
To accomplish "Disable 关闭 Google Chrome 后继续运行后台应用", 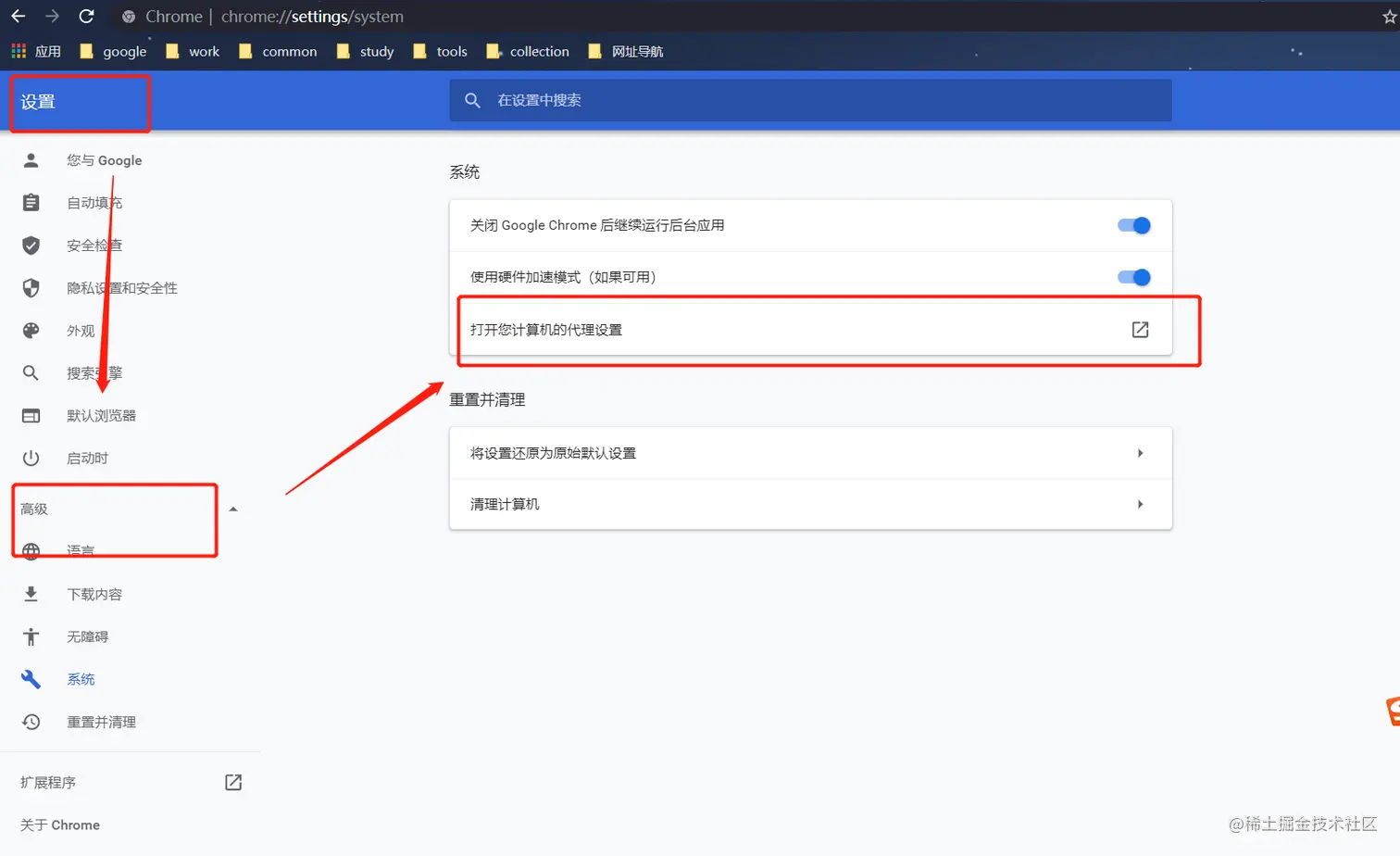I will 1132,225.
